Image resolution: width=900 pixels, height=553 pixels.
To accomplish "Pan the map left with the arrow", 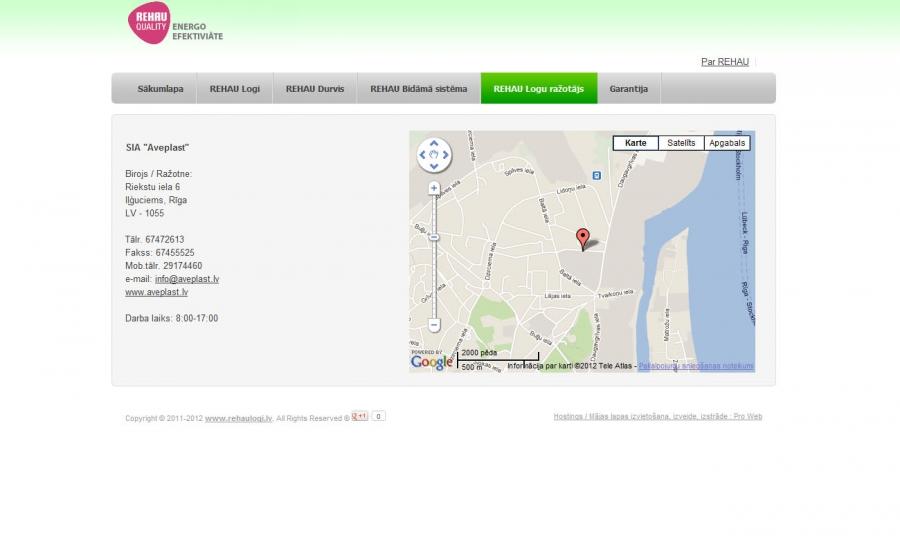I will click(x=423, y=154).
